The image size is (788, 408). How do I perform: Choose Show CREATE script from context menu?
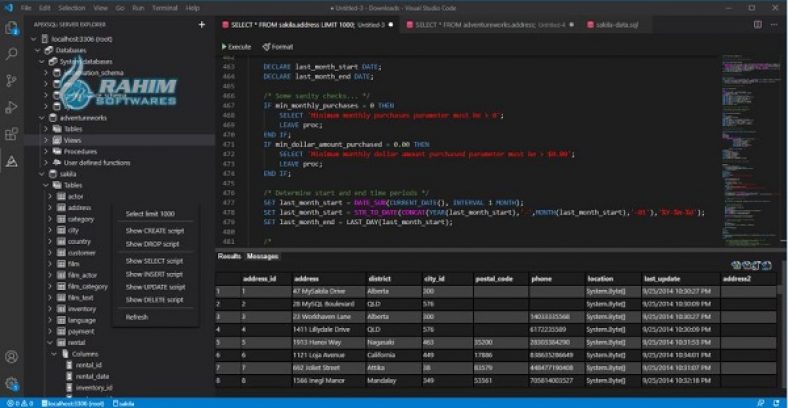coord(154,230)
